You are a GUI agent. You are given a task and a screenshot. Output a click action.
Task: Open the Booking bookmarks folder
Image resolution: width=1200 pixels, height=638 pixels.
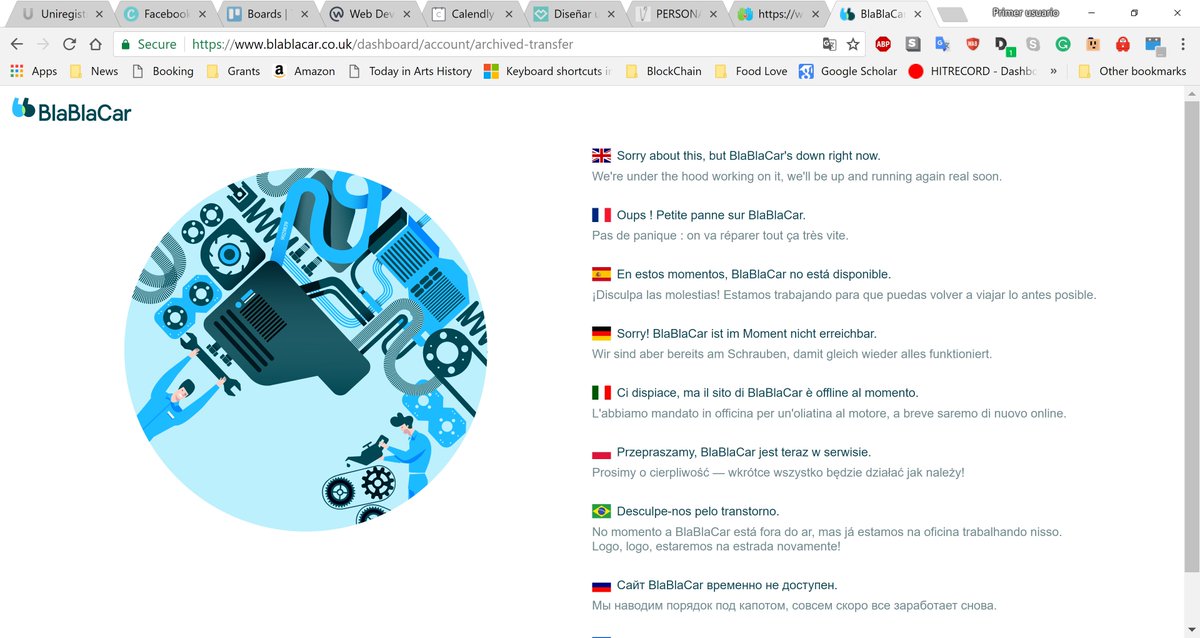(162, 71)
